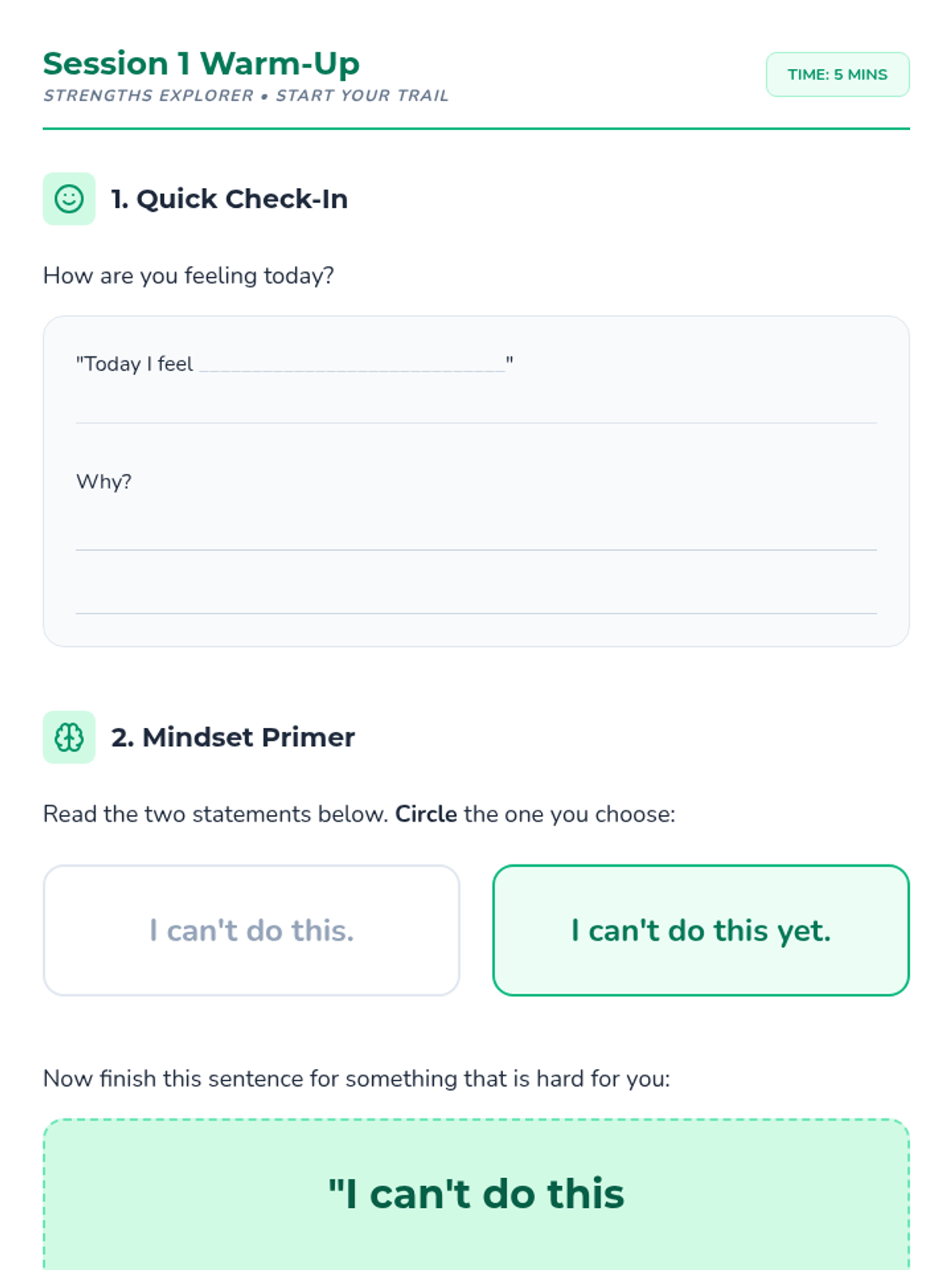Click the "1. Quick Check-In" heading
The height and width of the screenshot is (1270, 952).
[229, 199]
